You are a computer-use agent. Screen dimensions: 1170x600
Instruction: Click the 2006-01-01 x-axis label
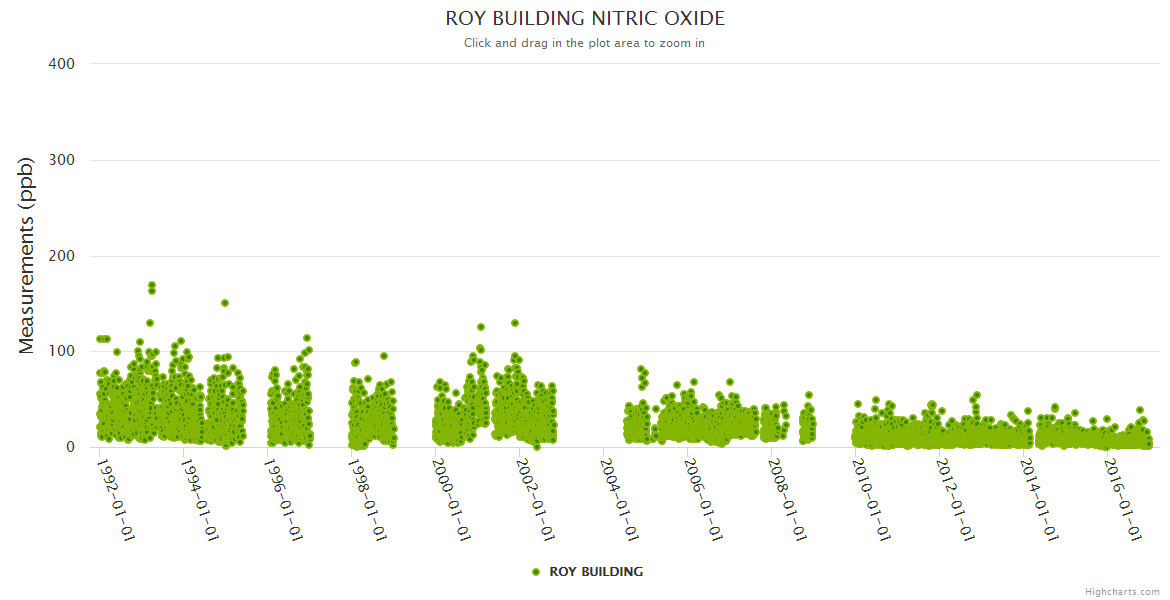(x=704, y=499)
